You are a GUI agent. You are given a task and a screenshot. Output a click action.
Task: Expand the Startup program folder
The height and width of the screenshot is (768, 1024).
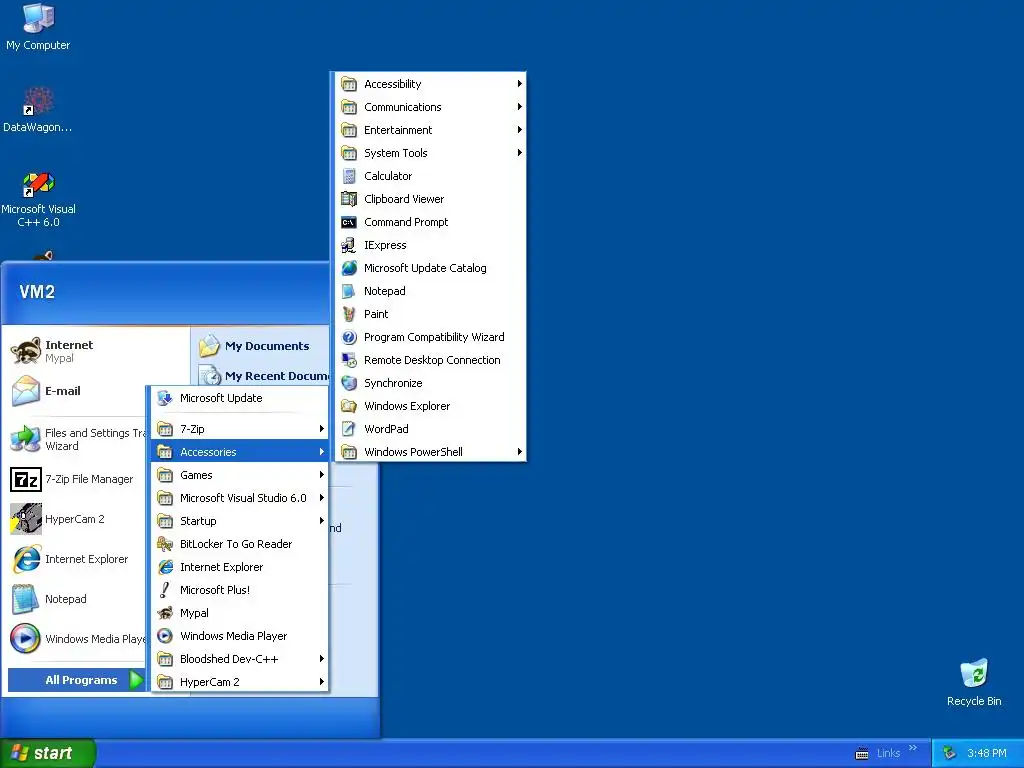click(x=240, y=521)
